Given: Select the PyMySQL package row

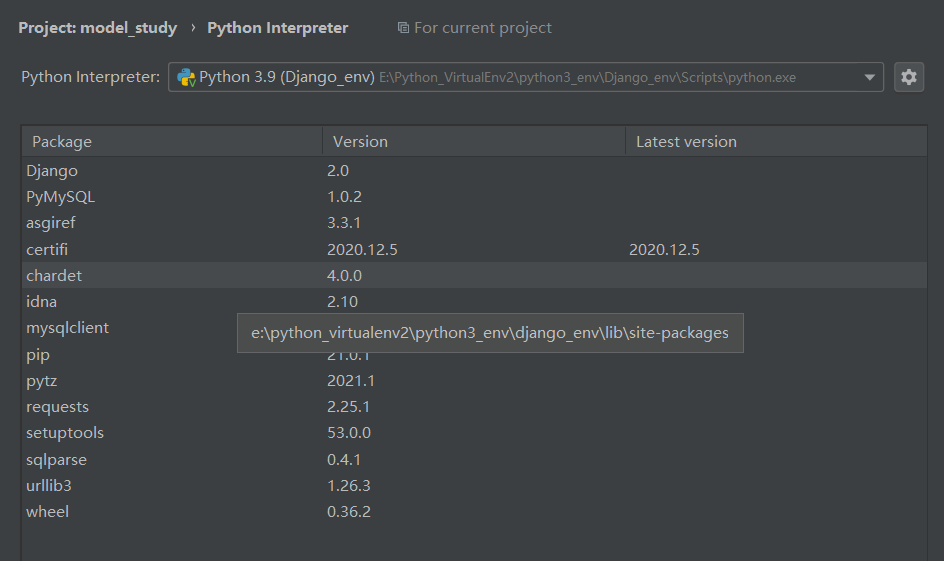Looking at the screenshot, I should tap(474, 197).
